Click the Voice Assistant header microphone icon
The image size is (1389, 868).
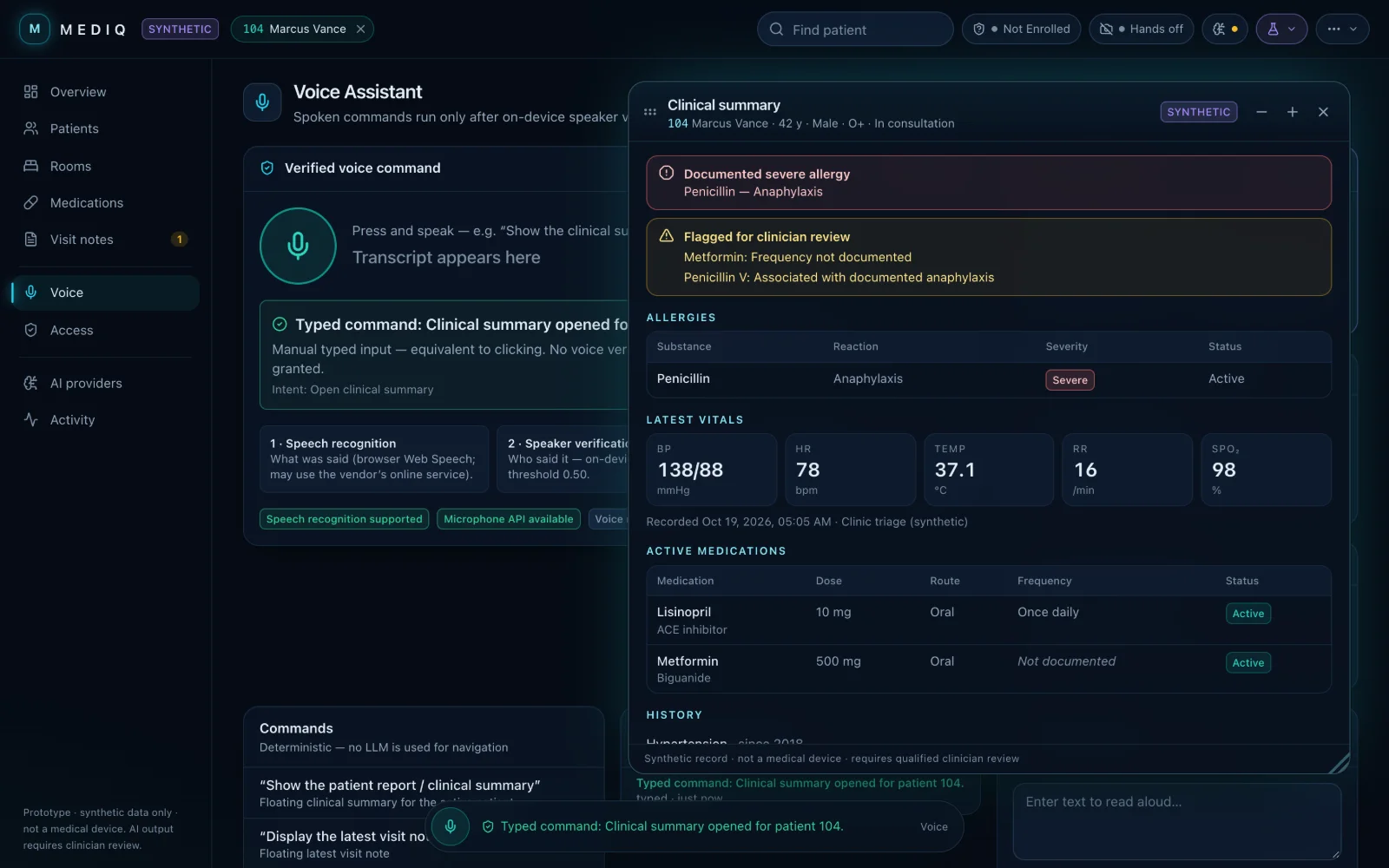point(262,102)
